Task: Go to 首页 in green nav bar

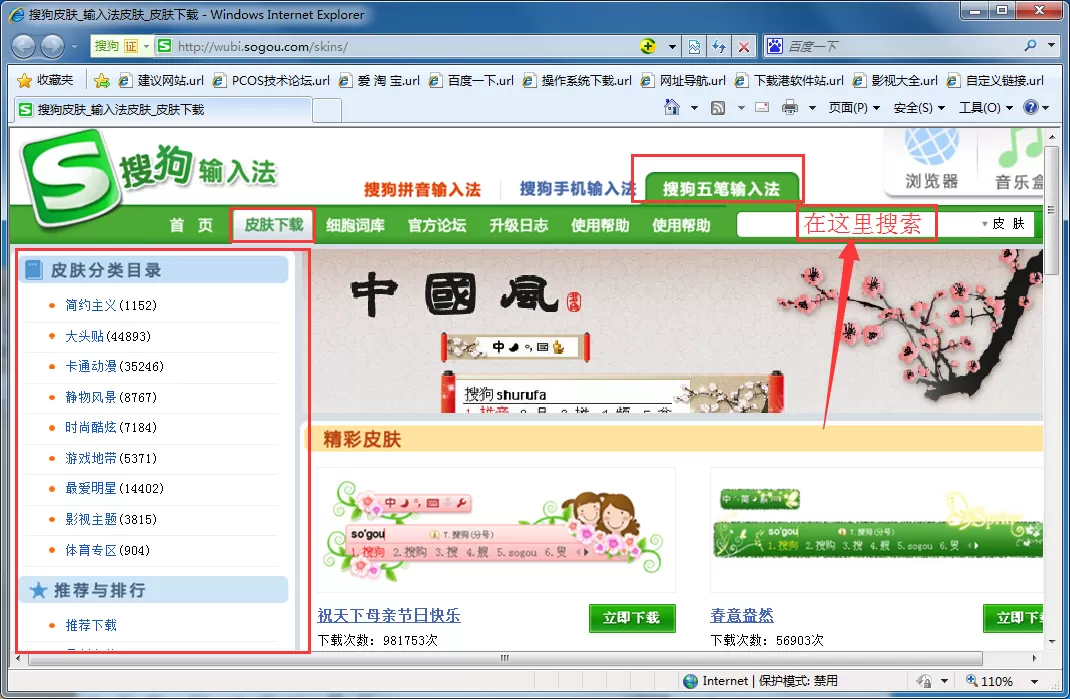Action: (x=191, y=225)
